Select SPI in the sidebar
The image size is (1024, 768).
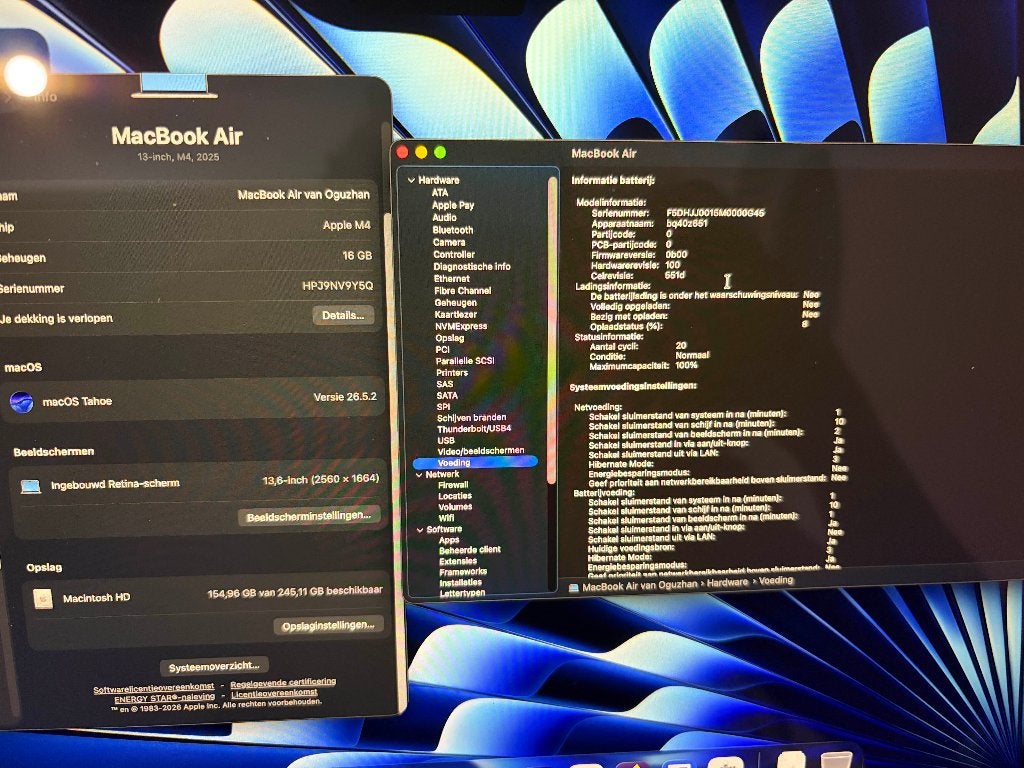tap(443, 407)
